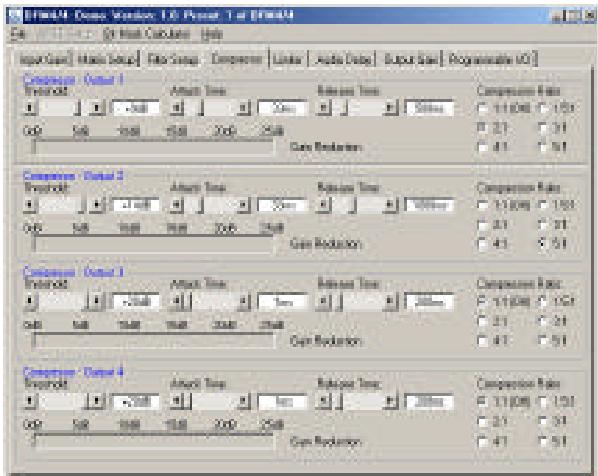Click Output 3 threshold scrollbar left arrow

[30, 301]
